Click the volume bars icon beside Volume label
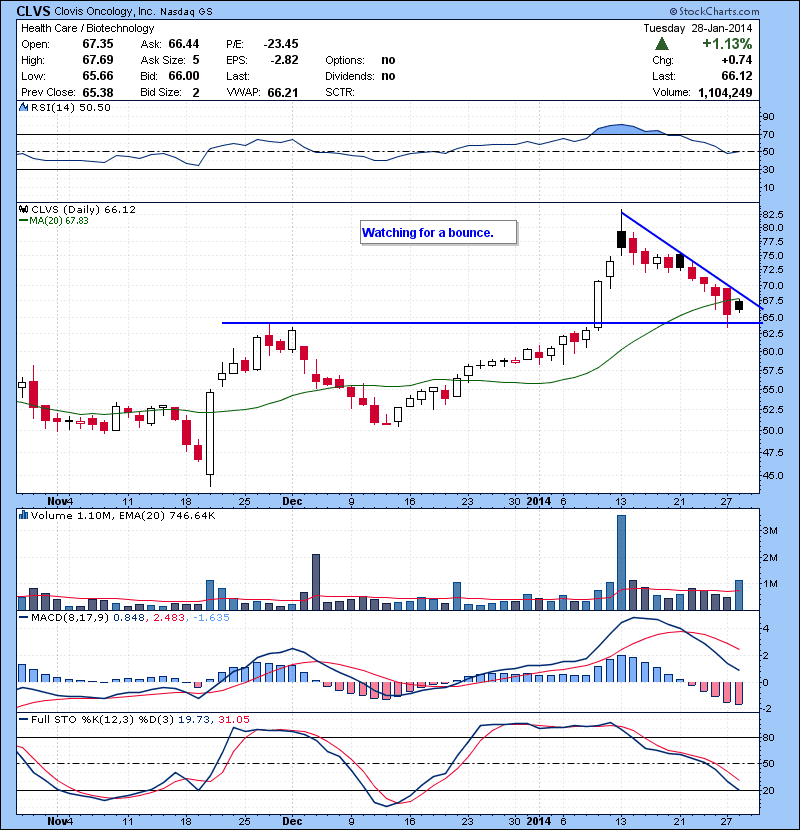Viewport: 800px width, 830px height. [23, 515]
